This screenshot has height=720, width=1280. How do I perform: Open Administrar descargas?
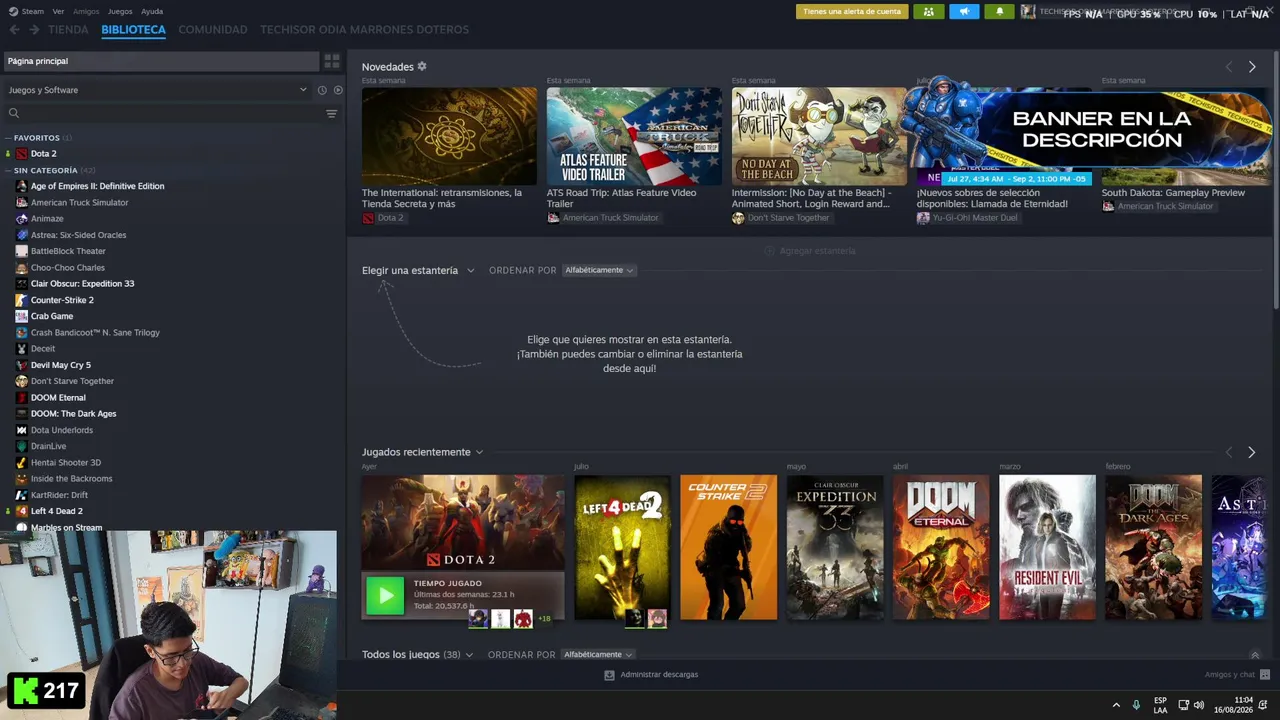[x=651, y=675]
